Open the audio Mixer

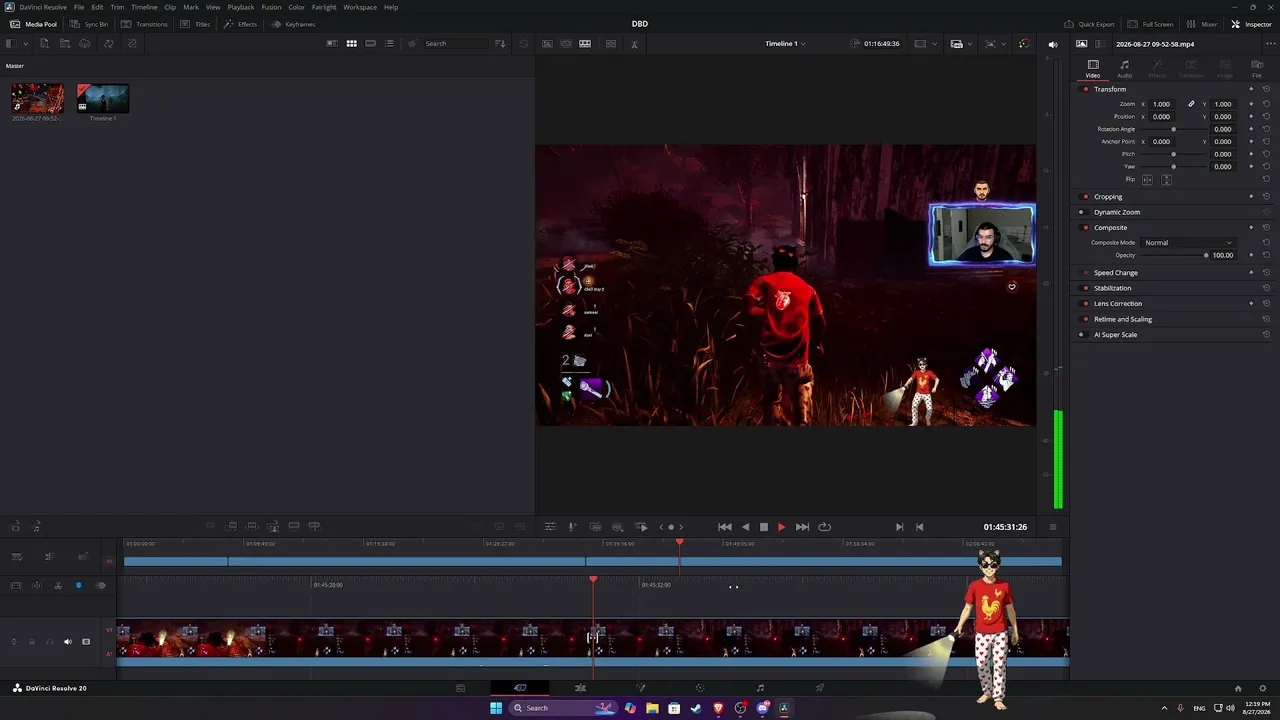click(1201, 24)
